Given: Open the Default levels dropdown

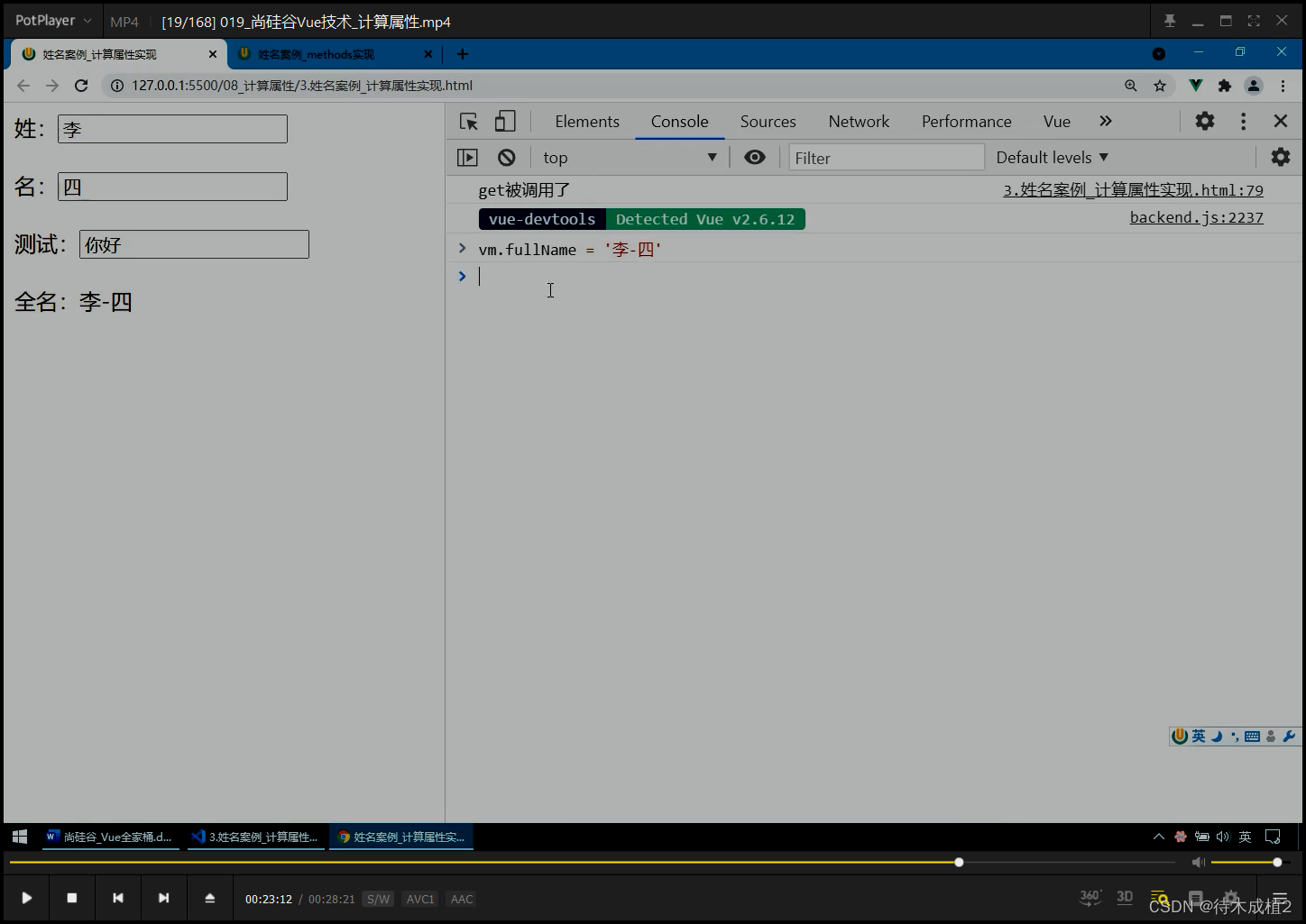Looking at the screenshot, I should click(x=1053, y=158).
